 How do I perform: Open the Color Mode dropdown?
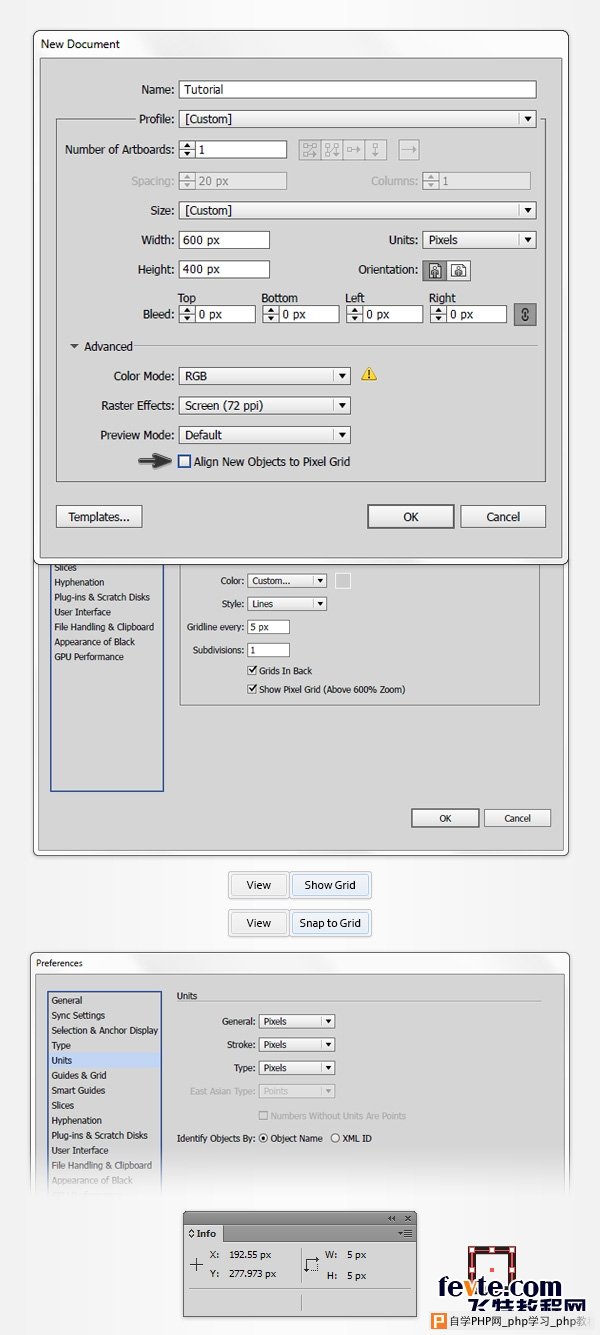(x=265, y=376)
